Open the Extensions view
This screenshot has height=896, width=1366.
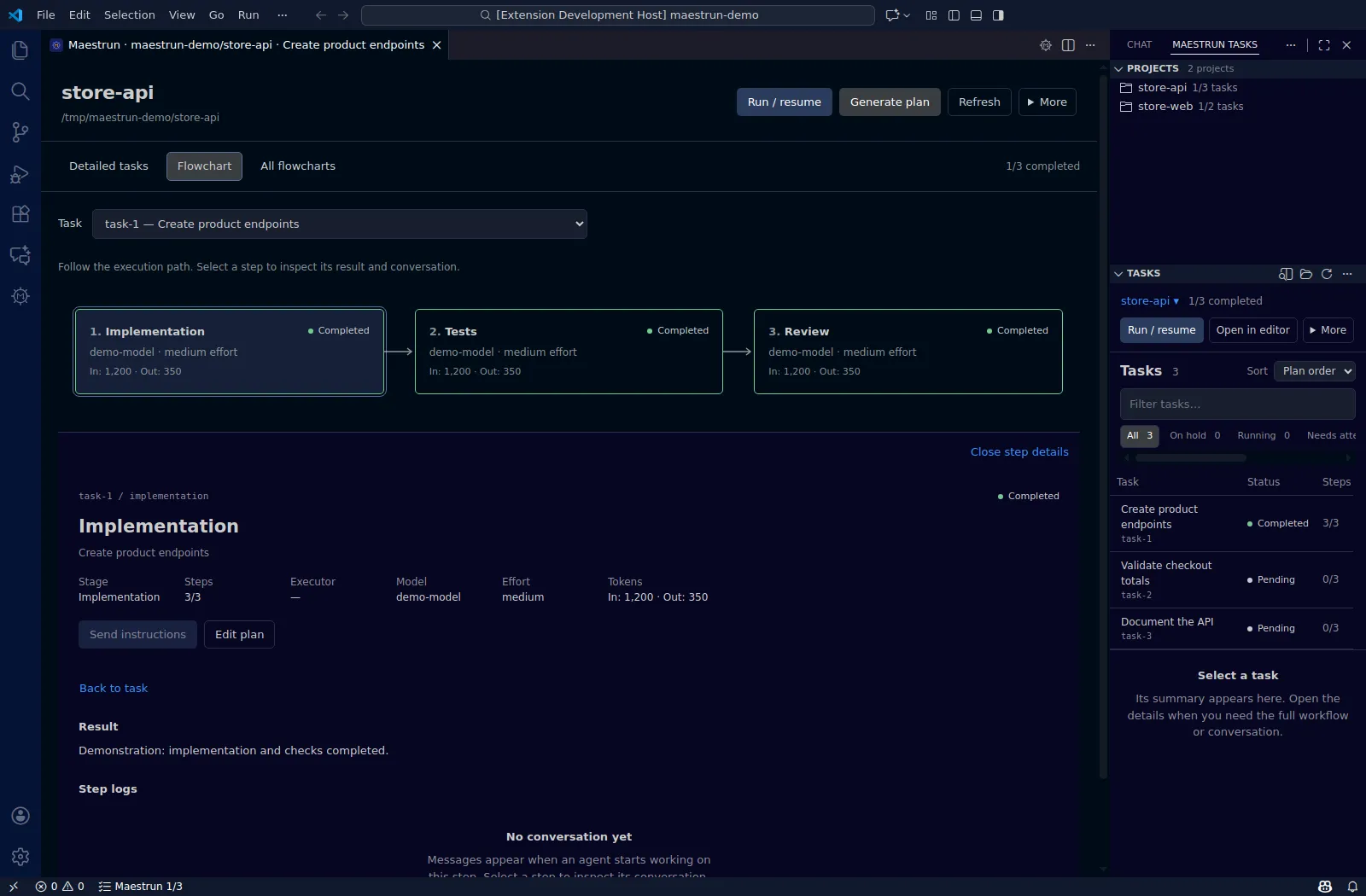click(20, 214)
